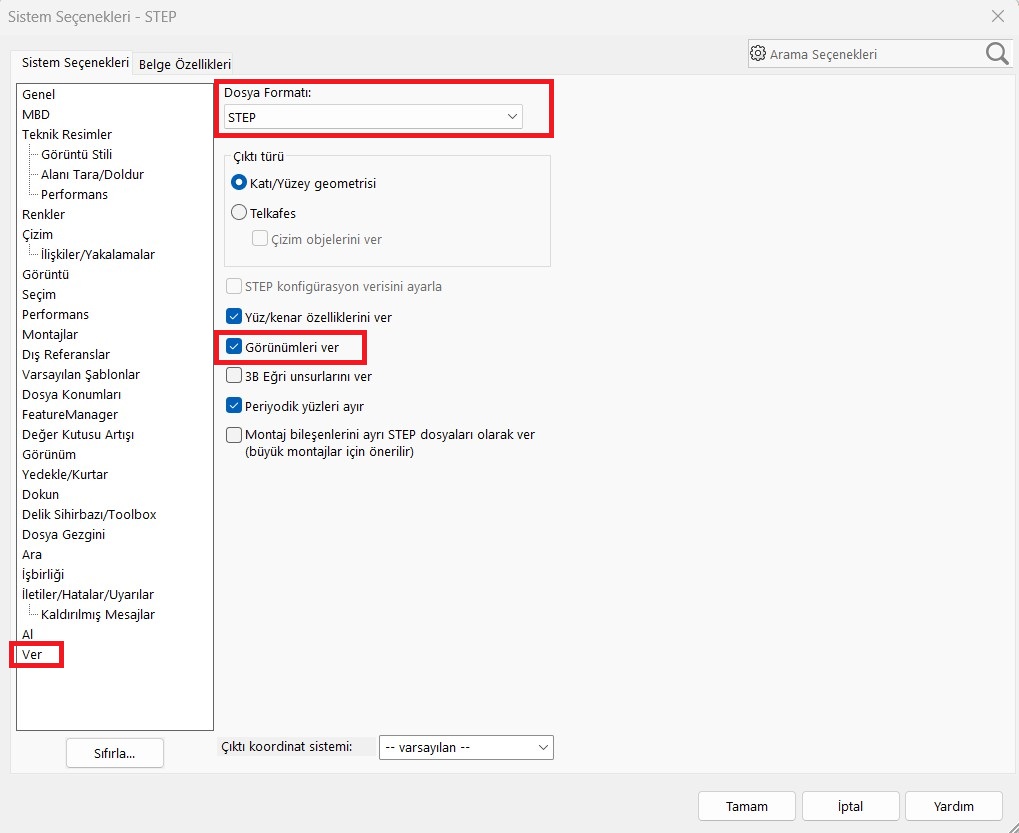
Task: Select Görüntü Stili sub-item
Action: coord(77,155)
